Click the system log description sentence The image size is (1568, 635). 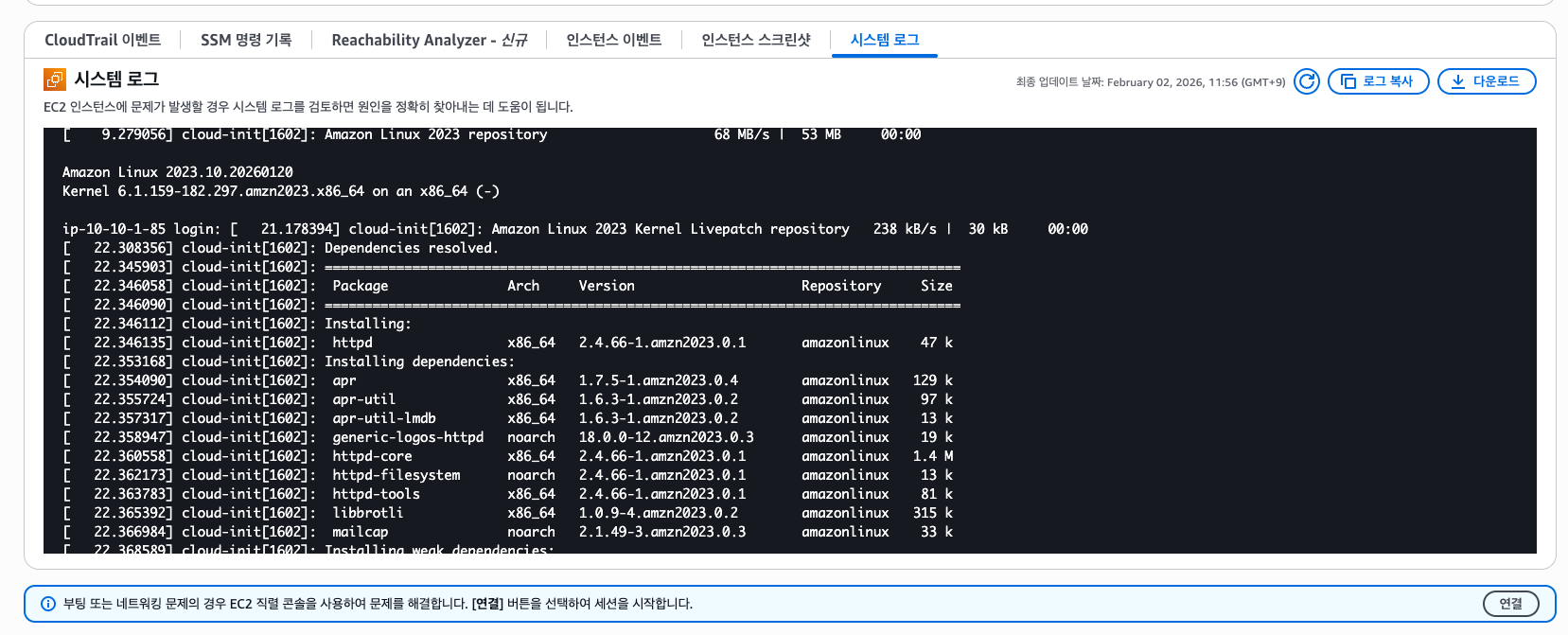[308, 107]
